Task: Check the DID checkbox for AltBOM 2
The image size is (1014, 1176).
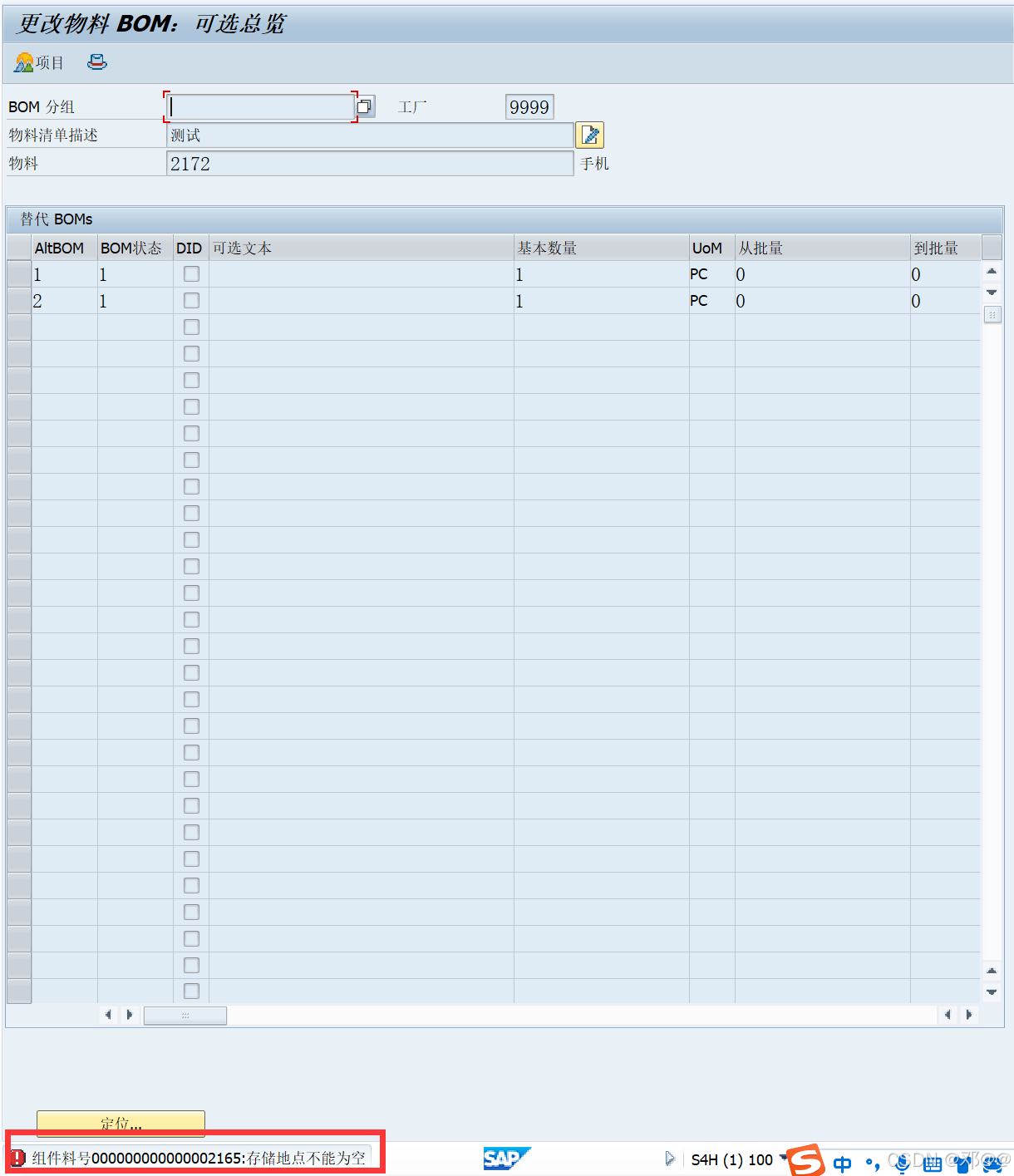Action: [x=190, y=300]
